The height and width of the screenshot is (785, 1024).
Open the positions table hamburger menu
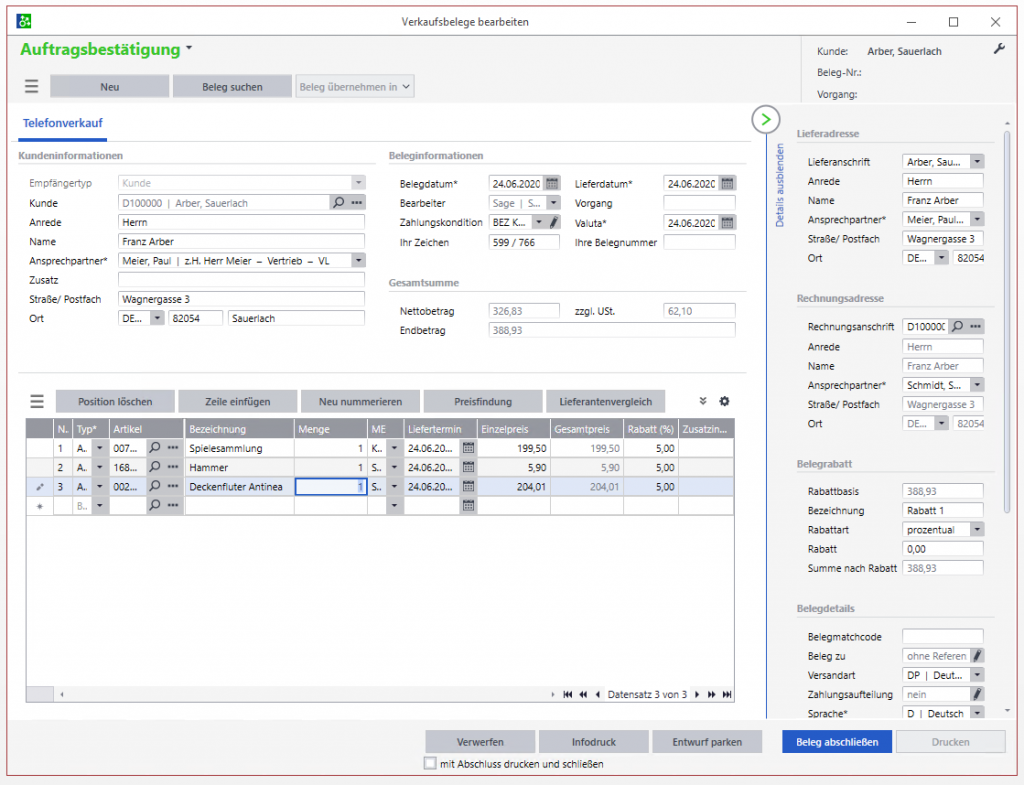tap(37, 402)
